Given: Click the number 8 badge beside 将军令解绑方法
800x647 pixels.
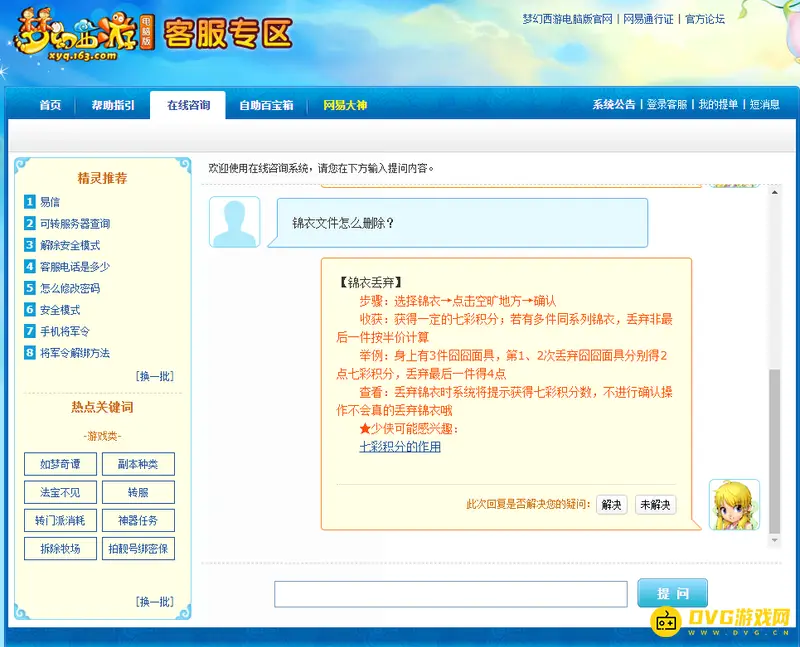Looking at the screenshot, I should pyautogui.click(x=30, y=353).
